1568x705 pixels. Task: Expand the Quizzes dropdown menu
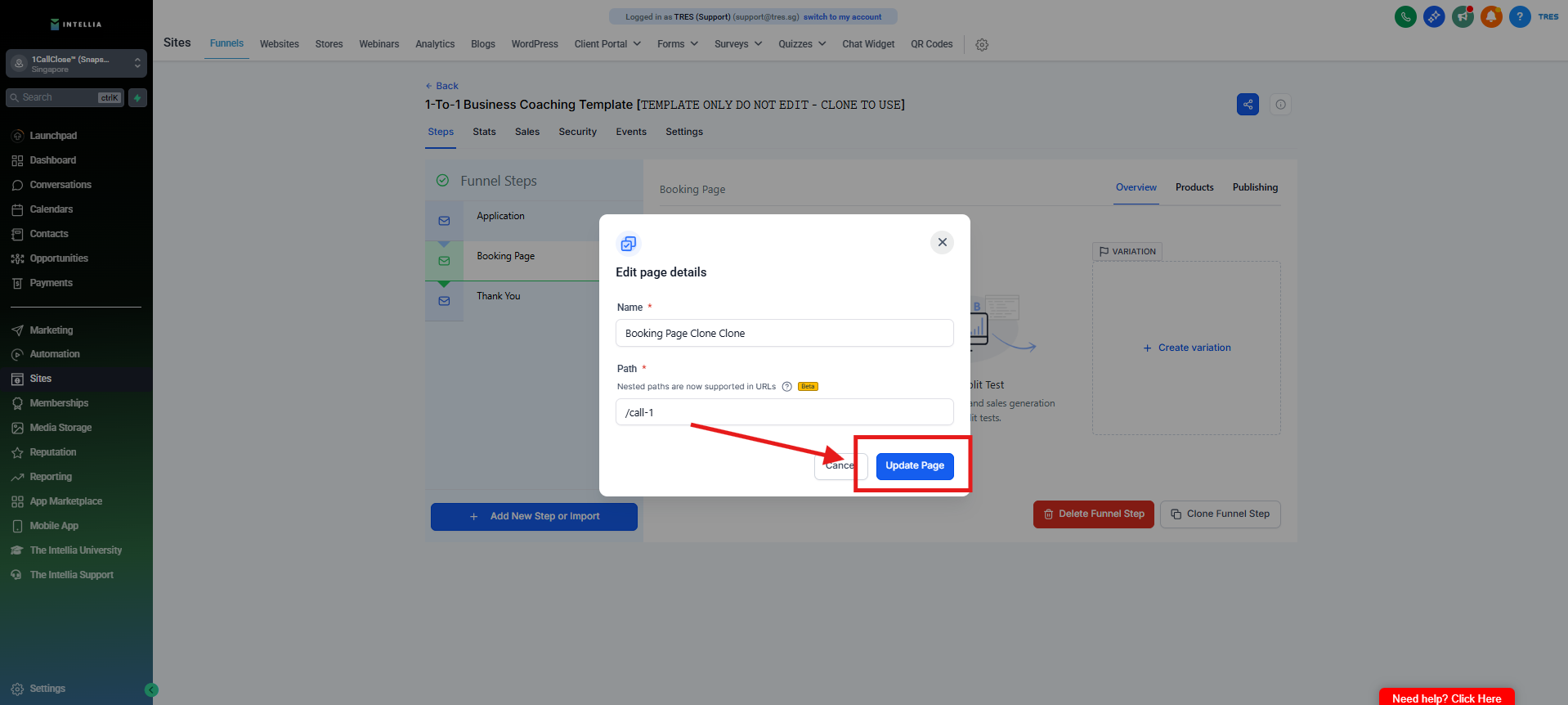coord(802,44)
